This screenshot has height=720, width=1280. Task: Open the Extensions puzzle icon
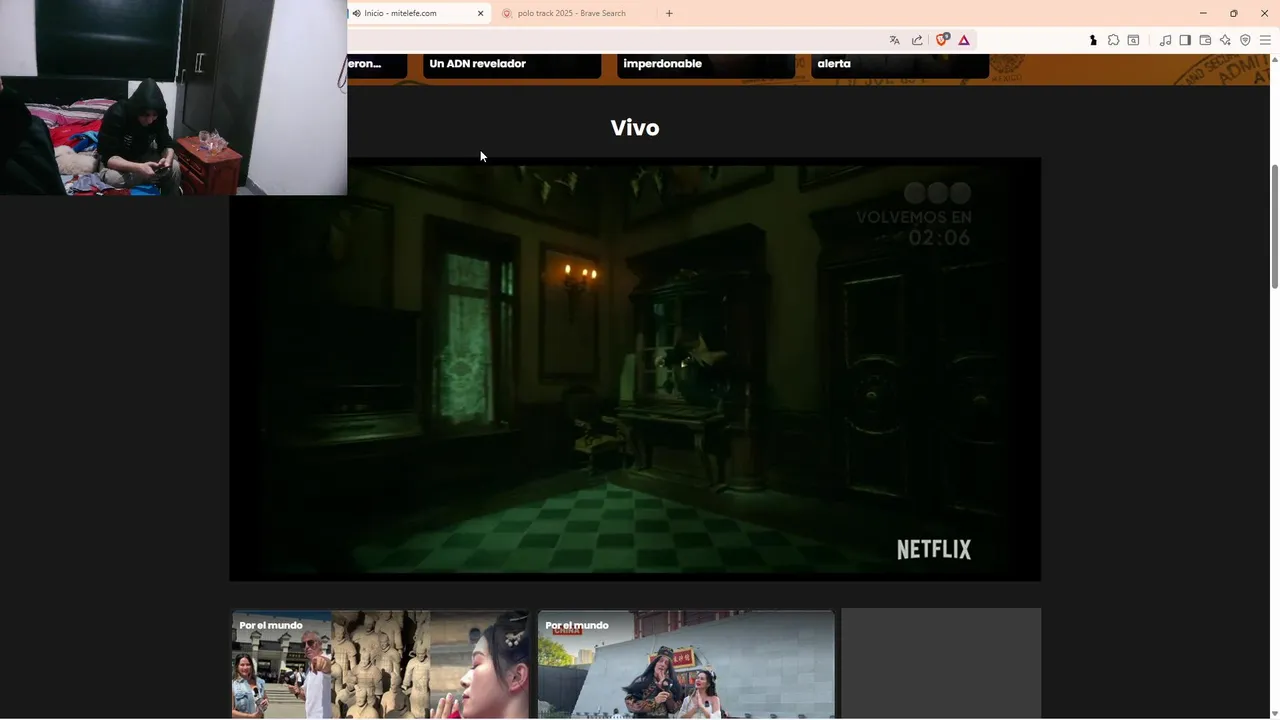click(1113, 40)
